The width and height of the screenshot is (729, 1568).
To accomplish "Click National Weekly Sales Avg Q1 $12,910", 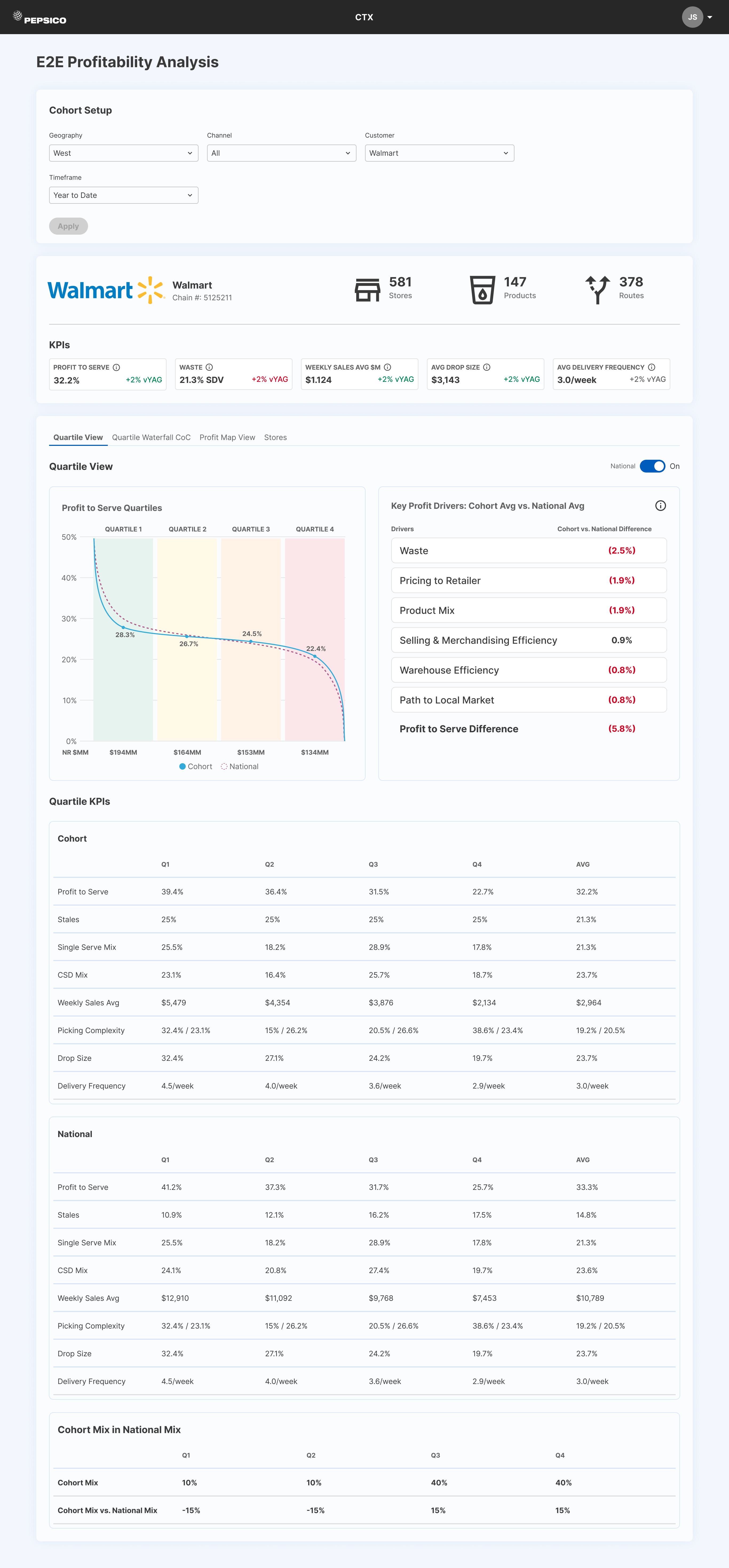I will (x=175, y=1298).
